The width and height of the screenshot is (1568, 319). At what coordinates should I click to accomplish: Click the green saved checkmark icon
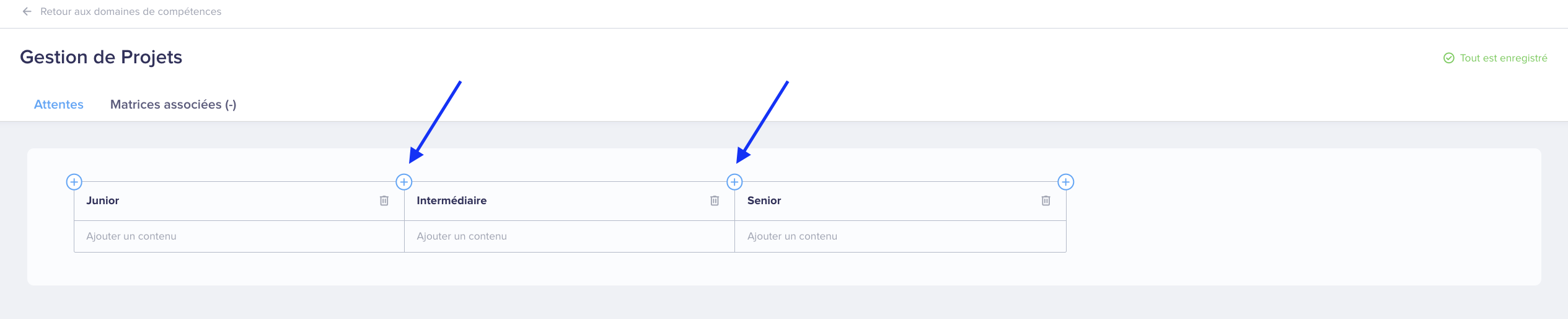[1448, 58]
